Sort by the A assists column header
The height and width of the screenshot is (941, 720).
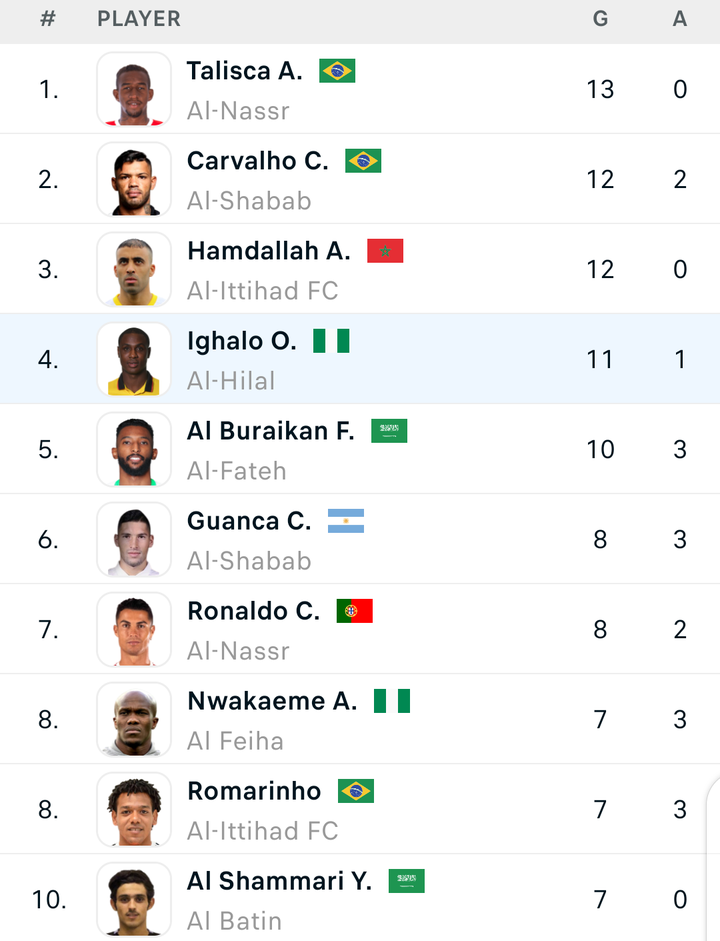tap(679, 19)
